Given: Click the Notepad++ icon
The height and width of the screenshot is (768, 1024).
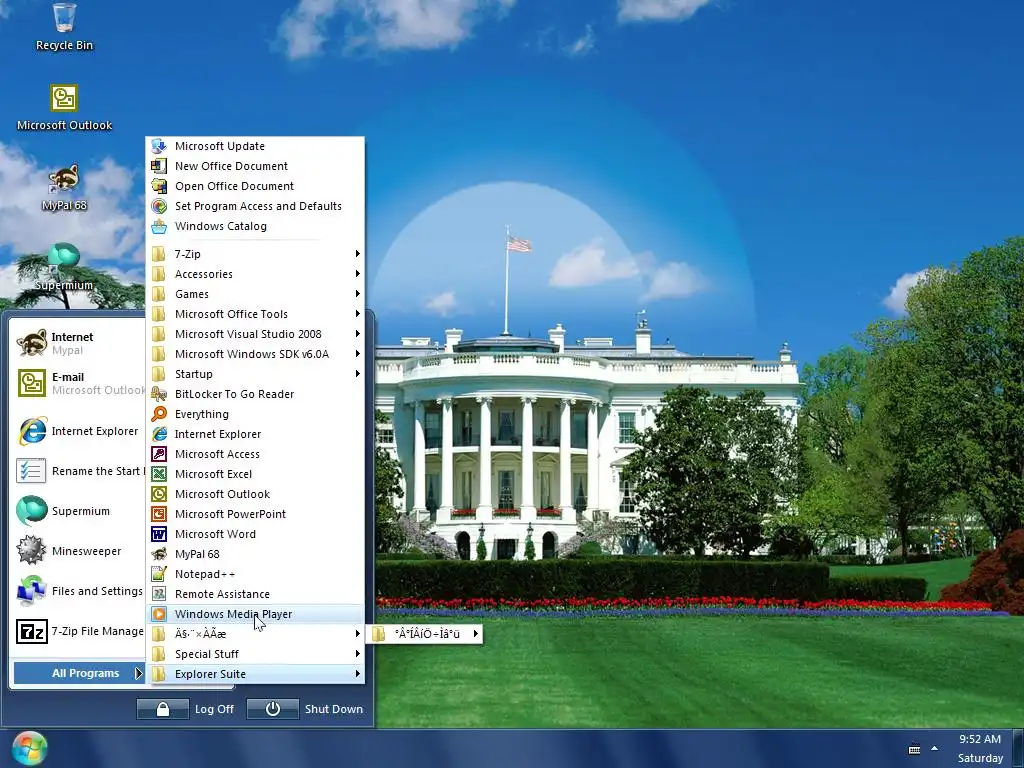Looking at the screenshot, I should 159,574.
